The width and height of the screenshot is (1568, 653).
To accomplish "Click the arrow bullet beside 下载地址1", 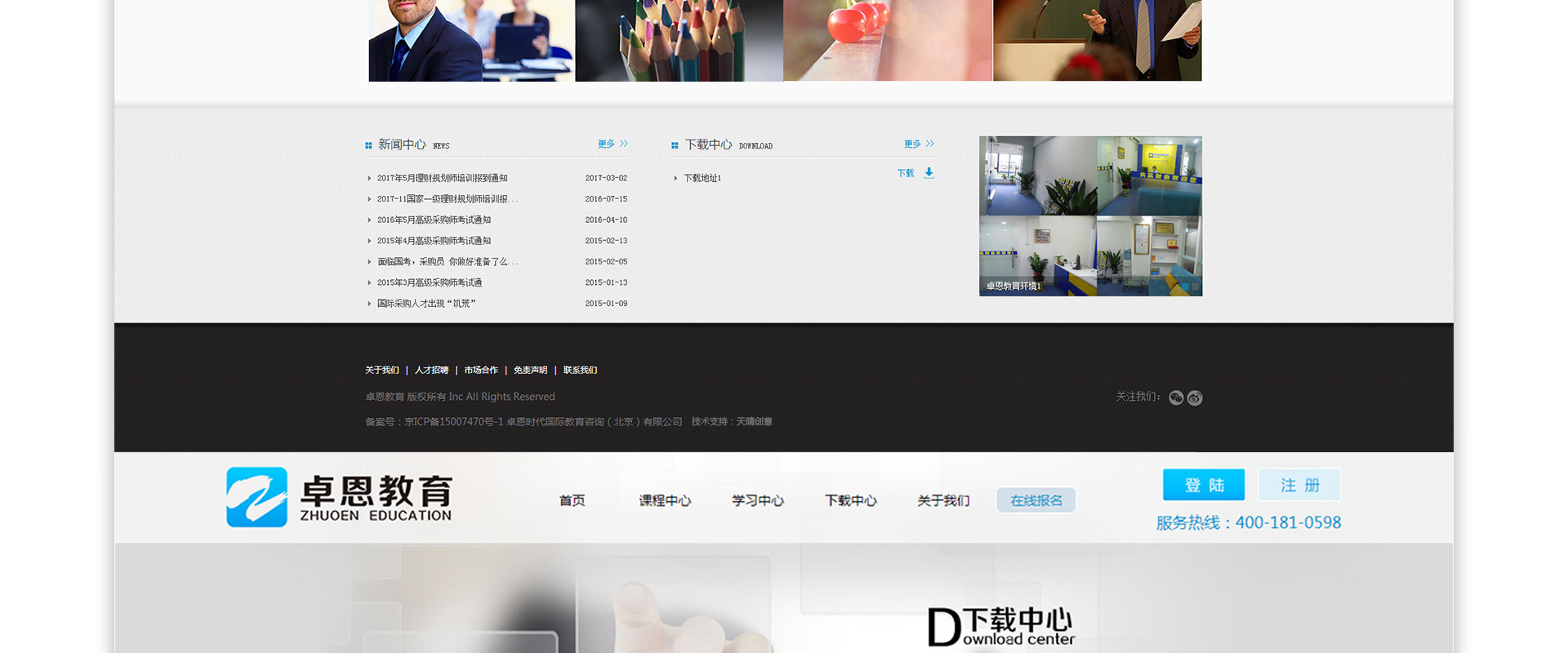I will pos(675,178).
